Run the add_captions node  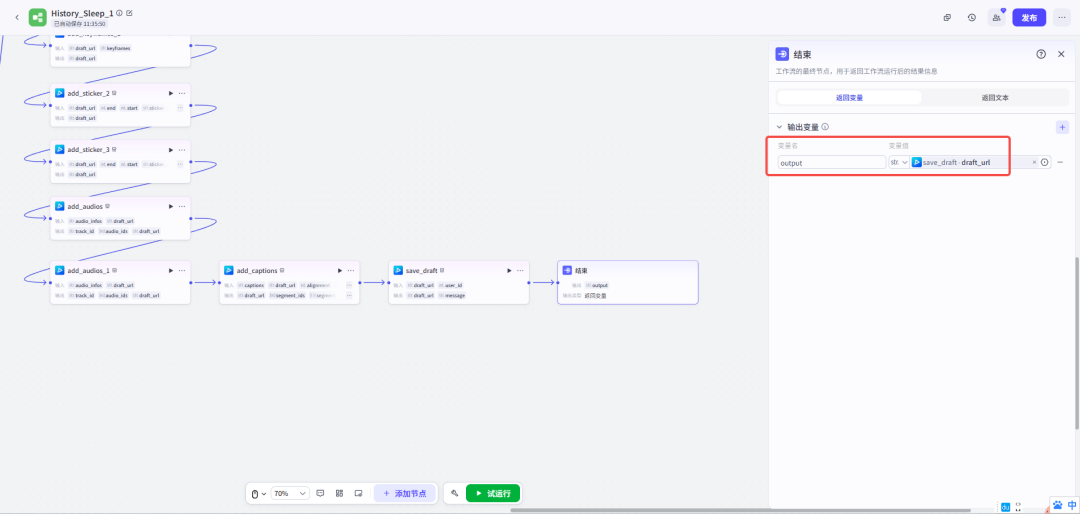tap(340, 271)
